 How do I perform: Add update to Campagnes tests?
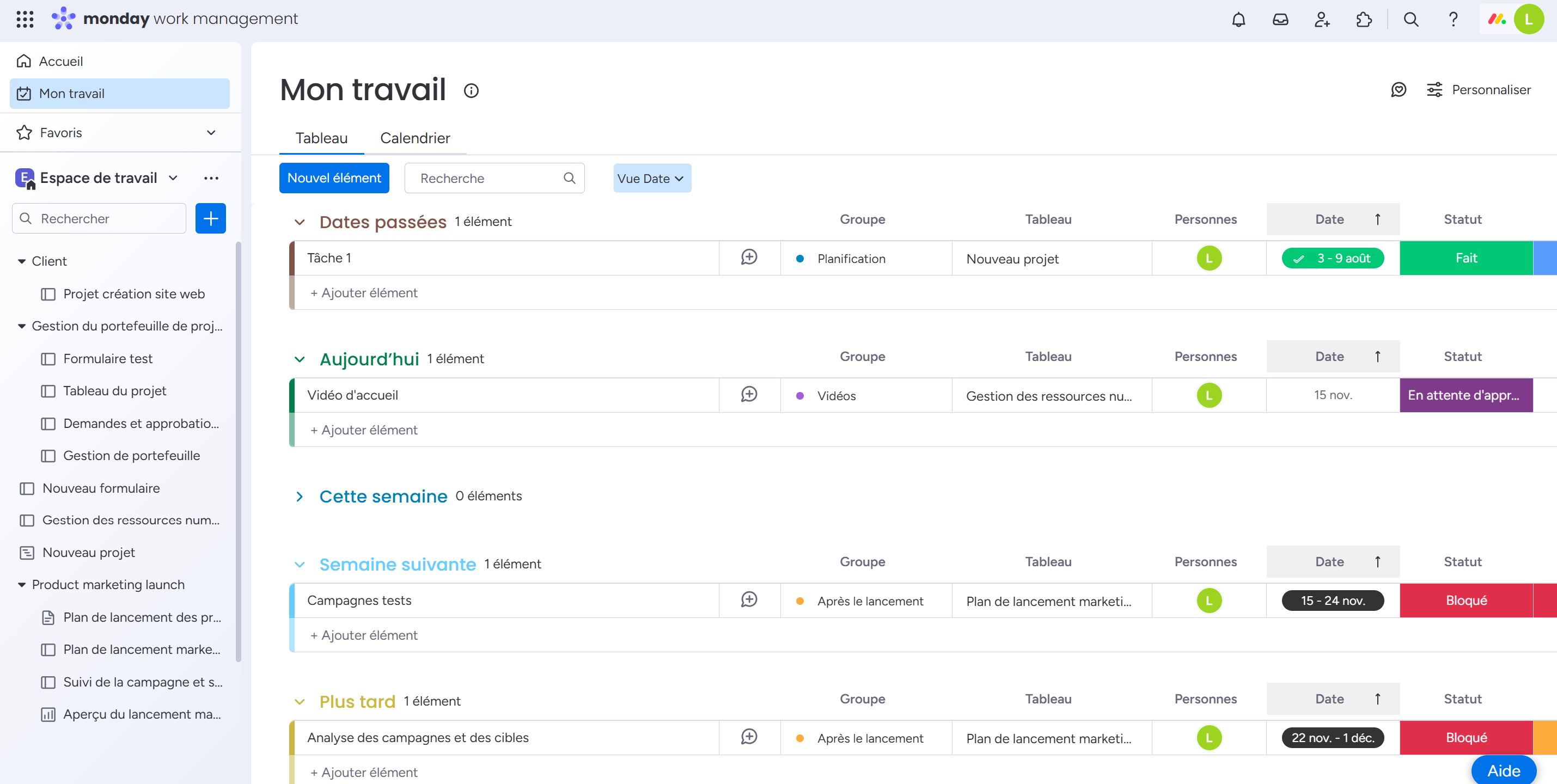coord(749,599)
